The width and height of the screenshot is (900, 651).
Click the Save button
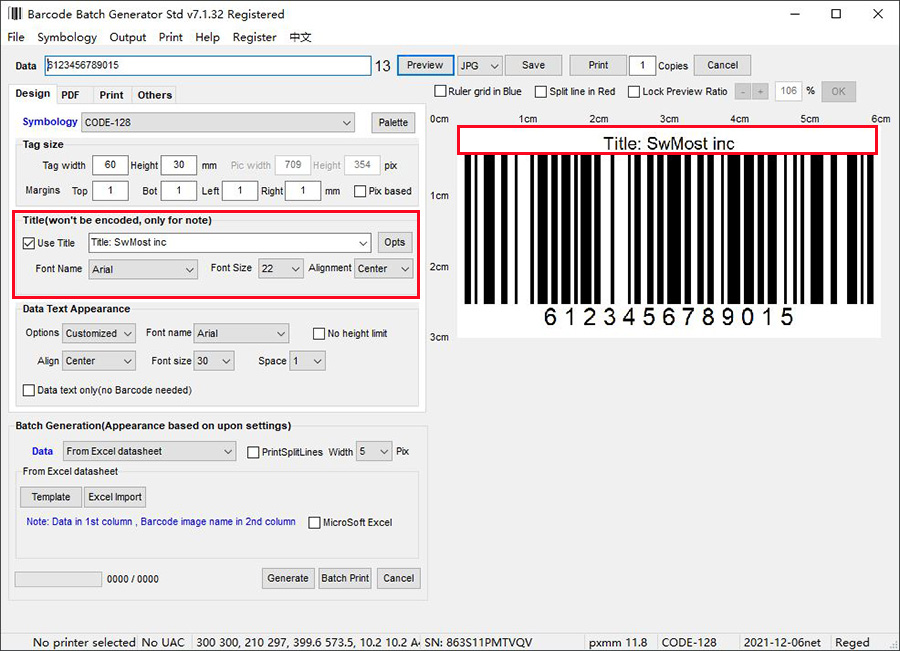click(x=533, y=65)
